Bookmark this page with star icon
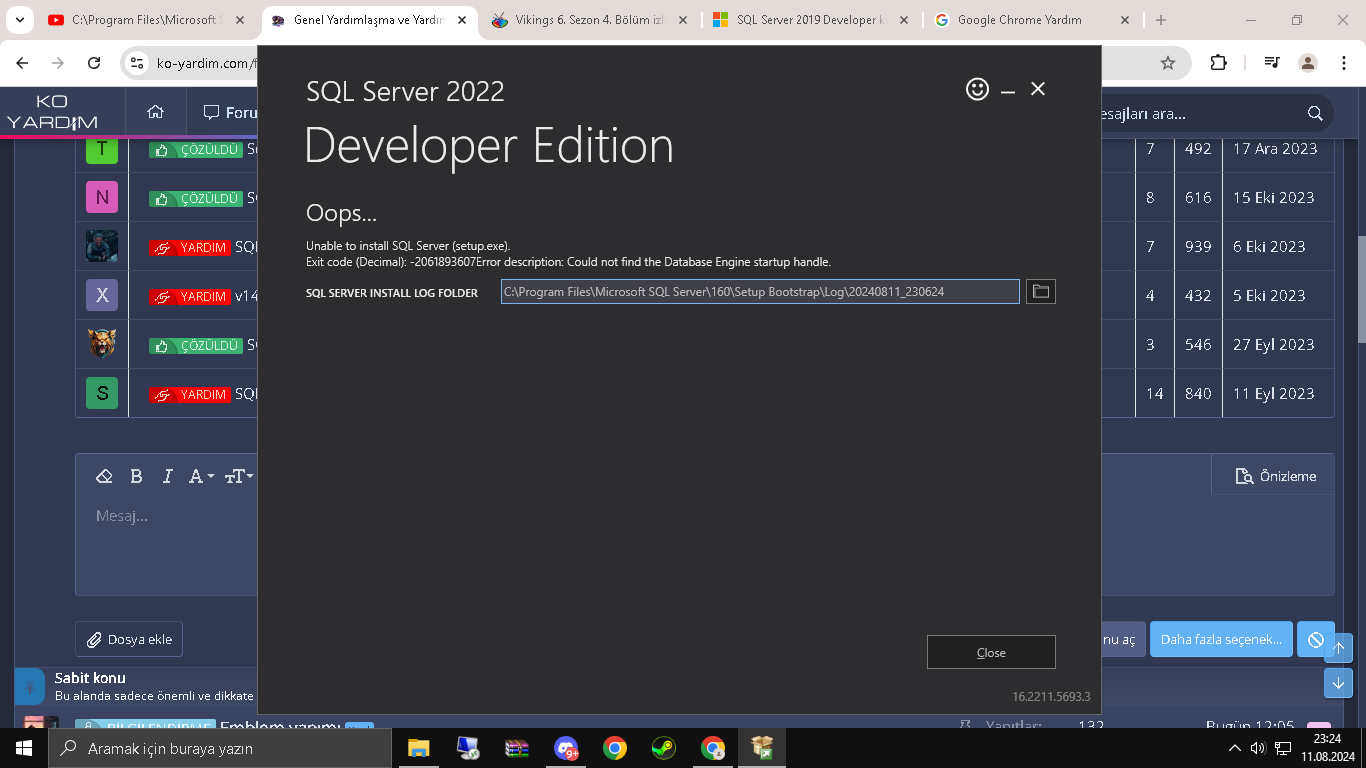The height and width of the screenshot is (768, 1366). pos(1168,63)
